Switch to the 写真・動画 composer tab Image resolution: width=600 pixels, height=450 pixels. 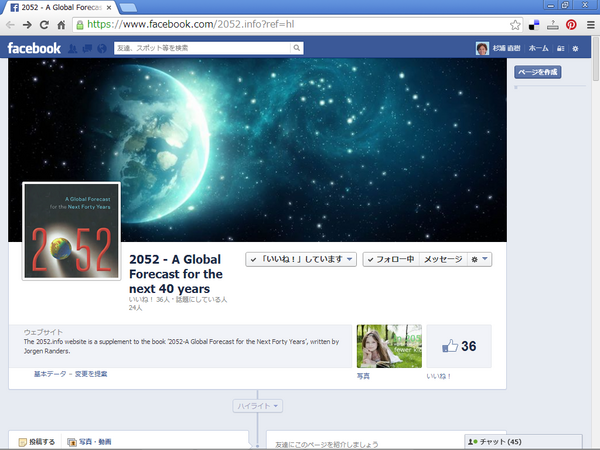(89, 442)
